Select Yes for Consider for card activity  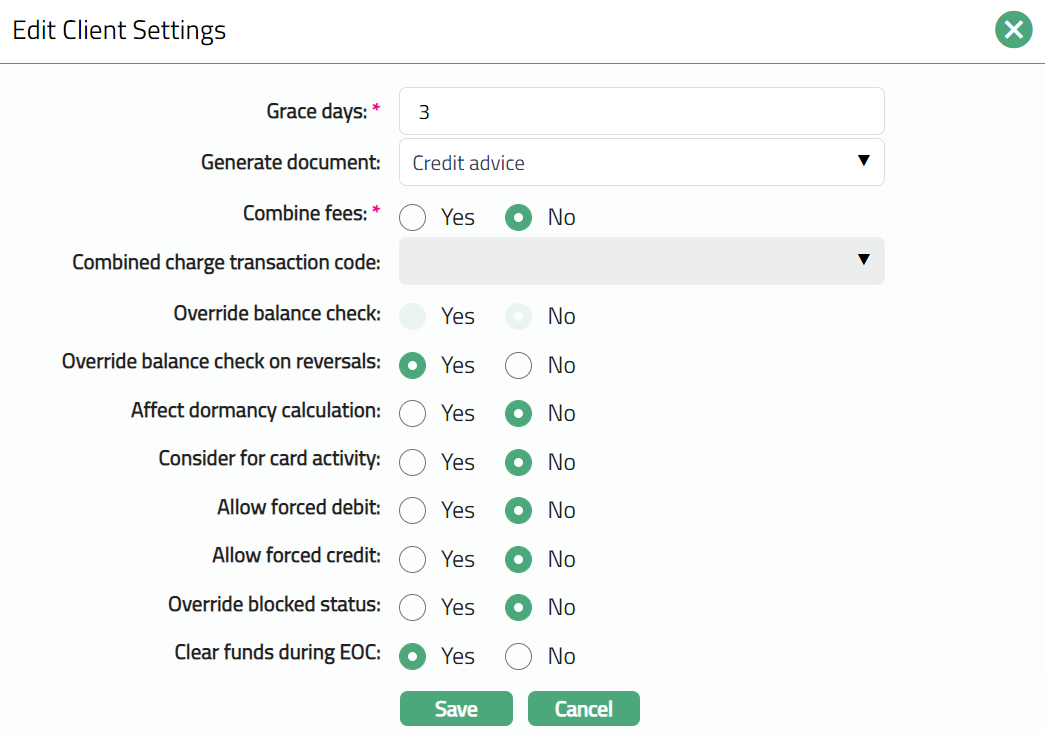coord(413,462)
